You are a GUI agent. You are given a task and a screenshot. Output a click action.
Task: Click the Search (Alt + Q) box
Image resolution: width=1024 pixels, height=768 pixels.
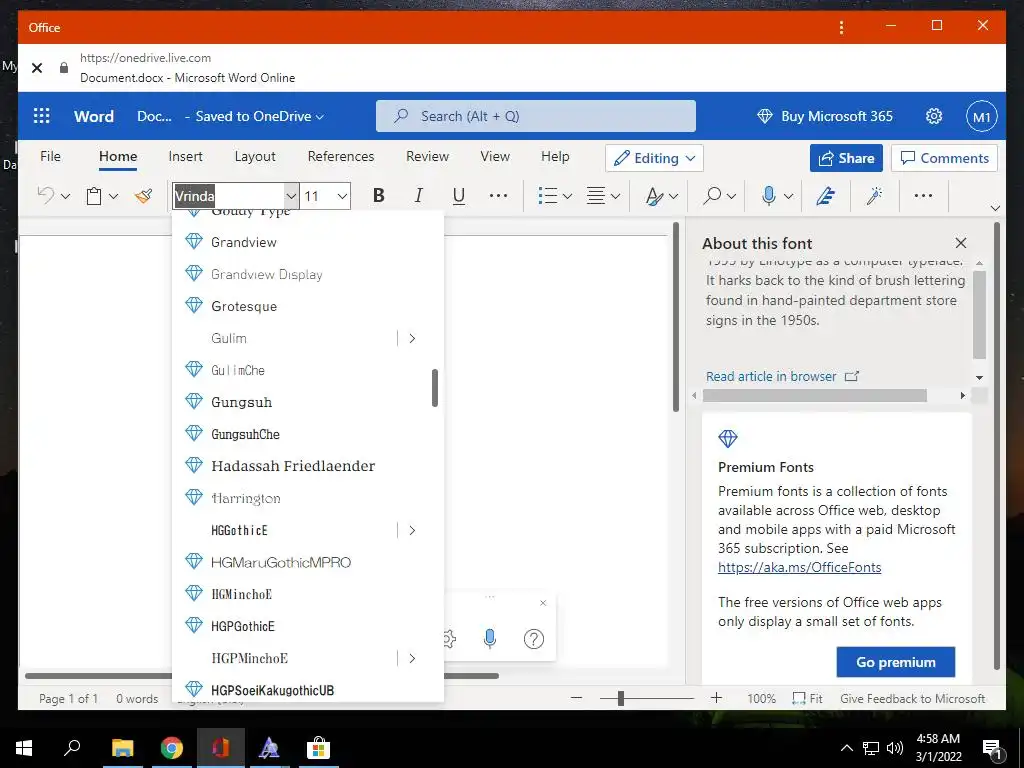[x=536, y=116]
